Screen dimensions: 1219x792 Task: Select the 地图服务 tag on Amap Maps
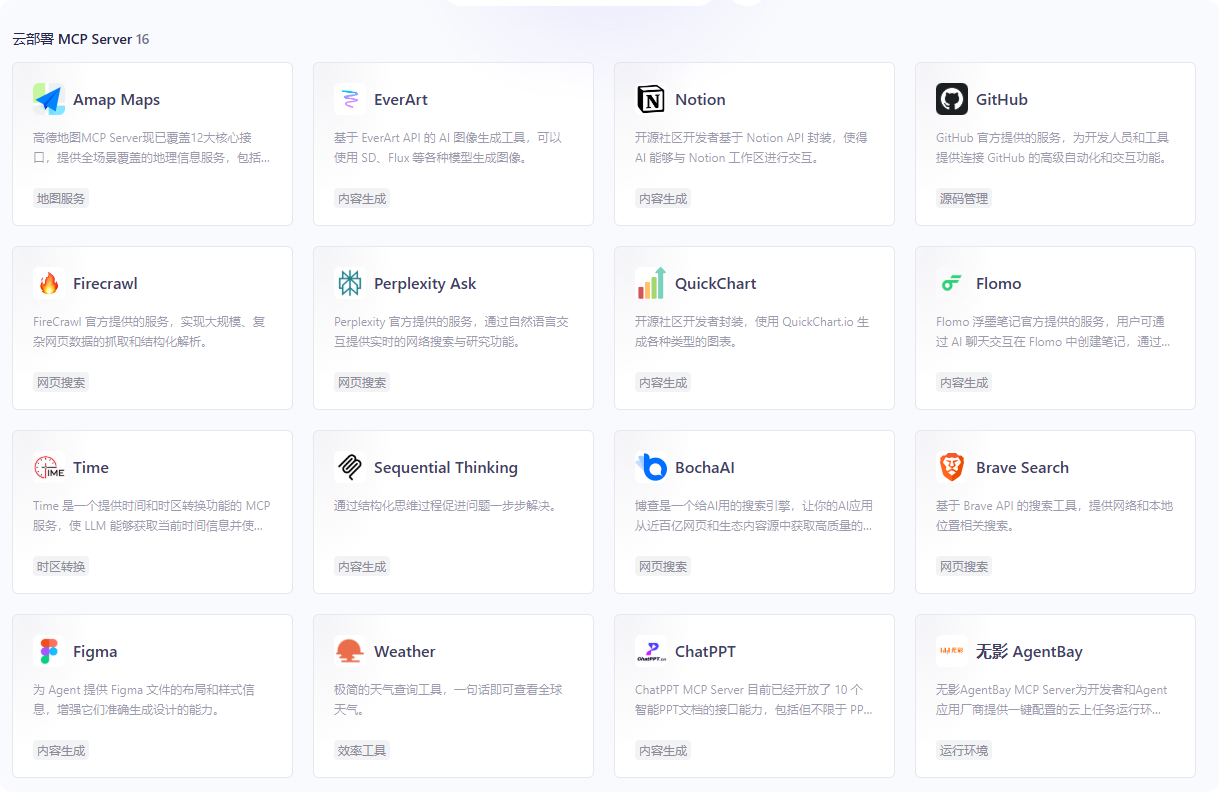(x=61, y=198)
